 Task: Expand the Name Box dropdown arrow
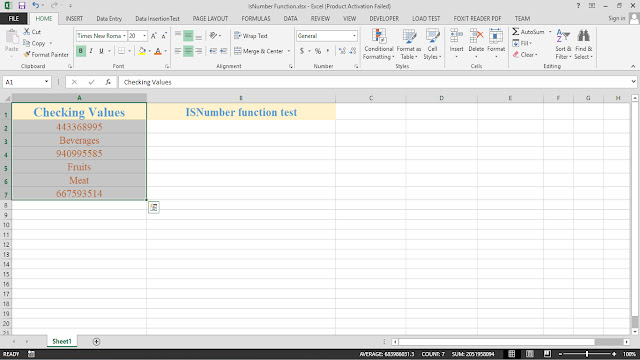(46, 82)
